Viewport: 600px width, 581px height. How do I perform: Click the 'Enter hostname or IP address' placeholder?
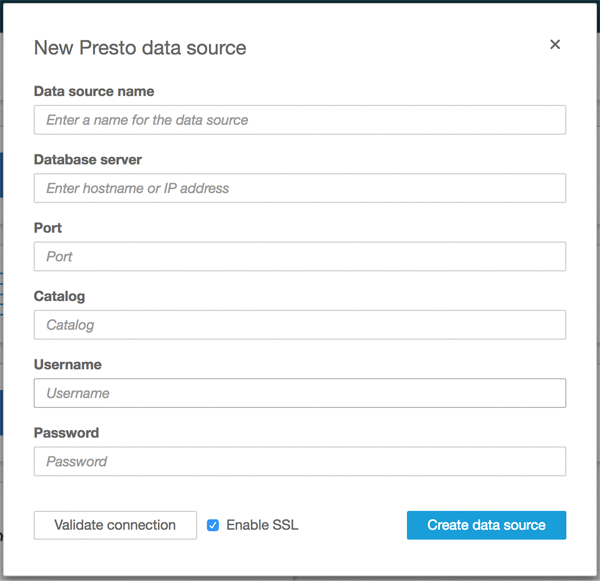pos(138,188)
